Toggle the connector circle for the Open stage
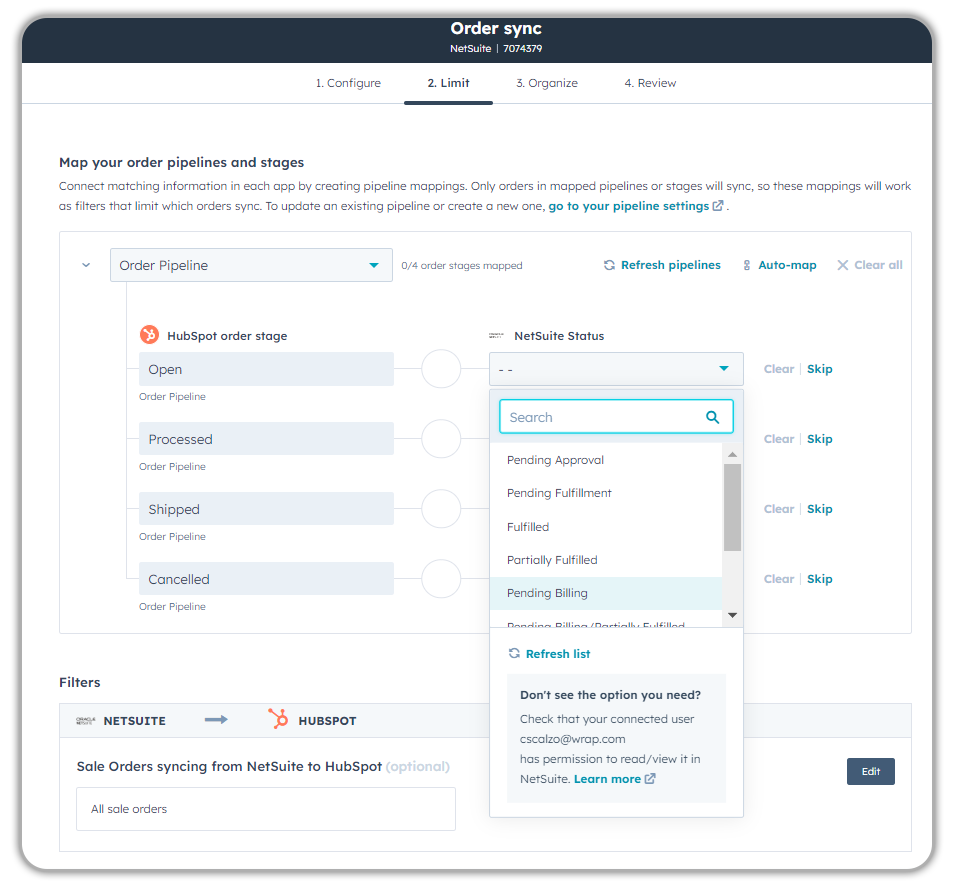Screen dimensions: 954x886 [x=441, y=368]
